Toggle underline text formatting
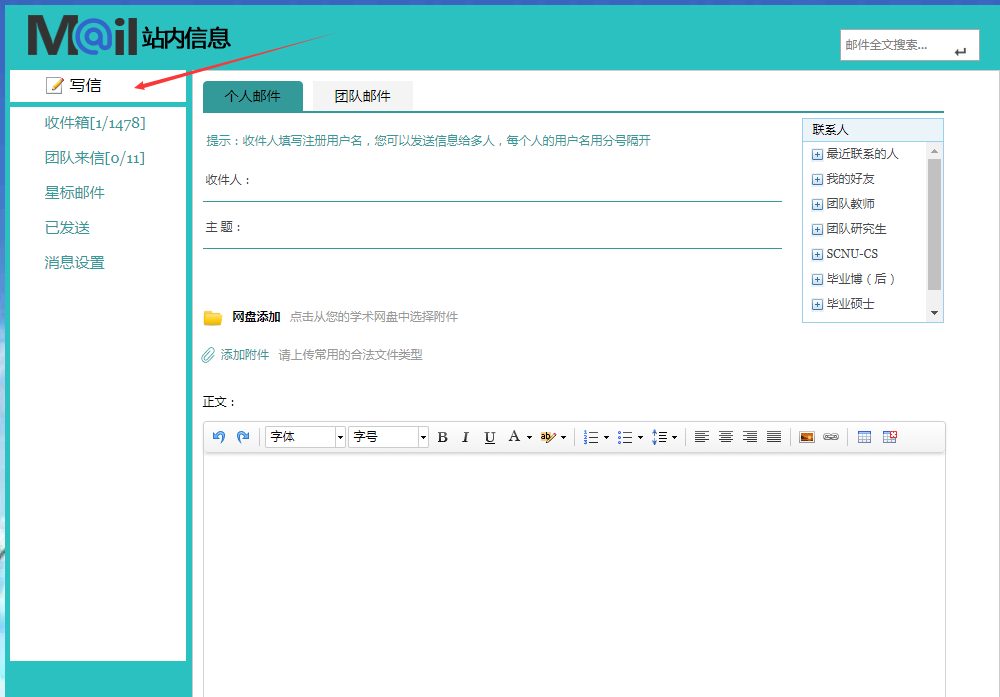 coord(489,437)
